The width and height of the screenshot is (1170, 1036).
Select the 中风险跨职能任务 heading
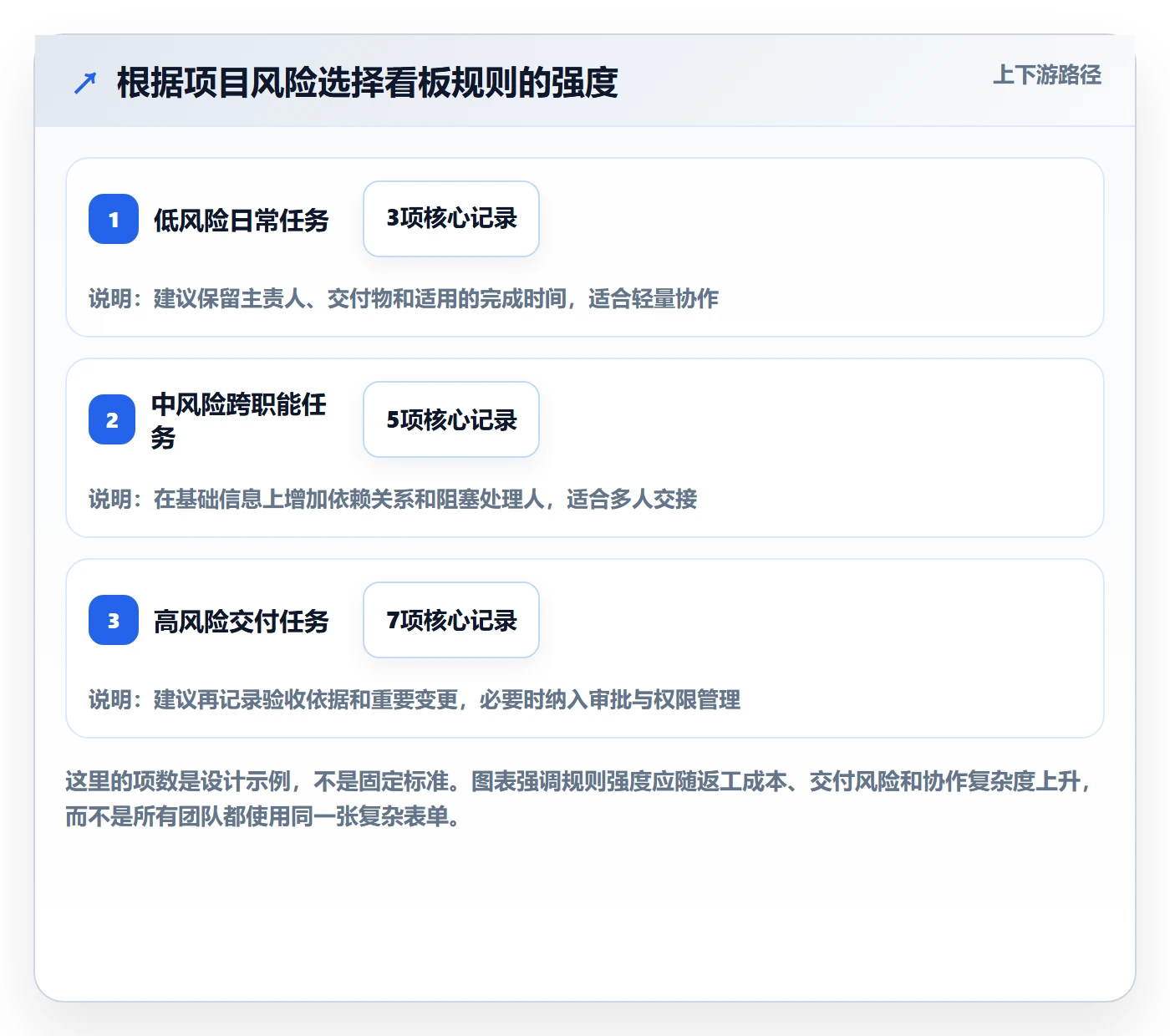click(239, 420)
